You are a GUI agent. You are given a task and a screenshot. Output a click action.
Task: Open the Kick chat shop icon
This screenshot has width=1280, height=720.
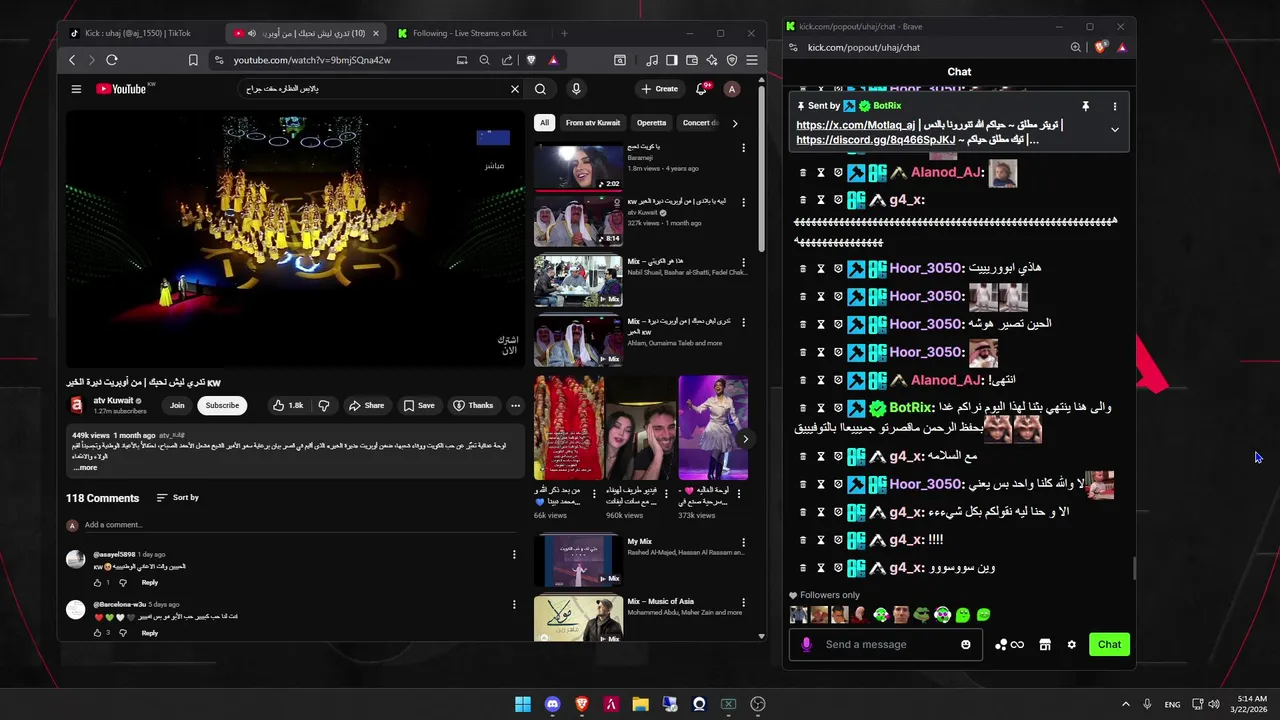(1045, 645)
